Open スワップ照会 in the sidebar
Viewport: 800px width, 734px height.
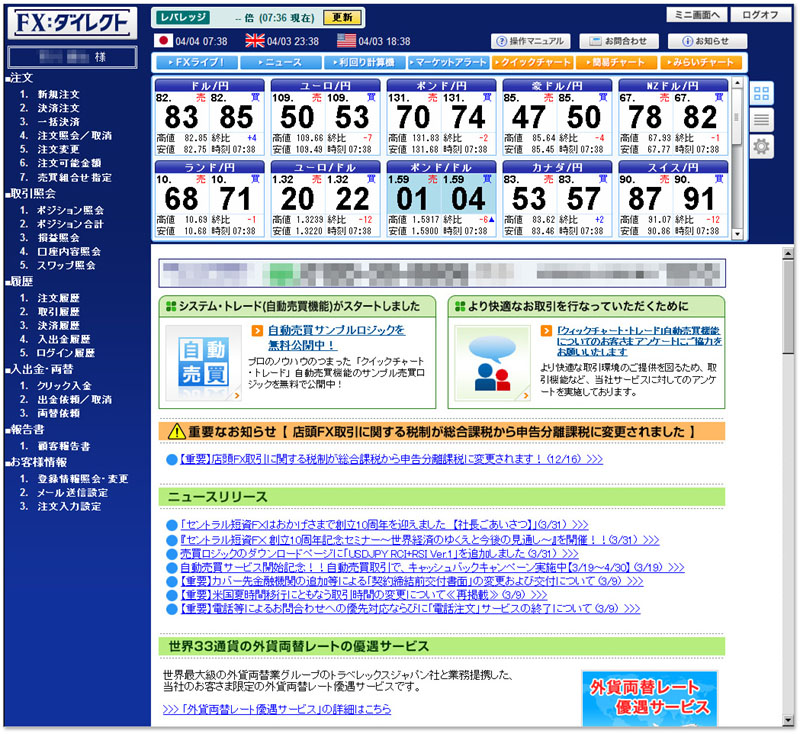[x=66, y=265]
